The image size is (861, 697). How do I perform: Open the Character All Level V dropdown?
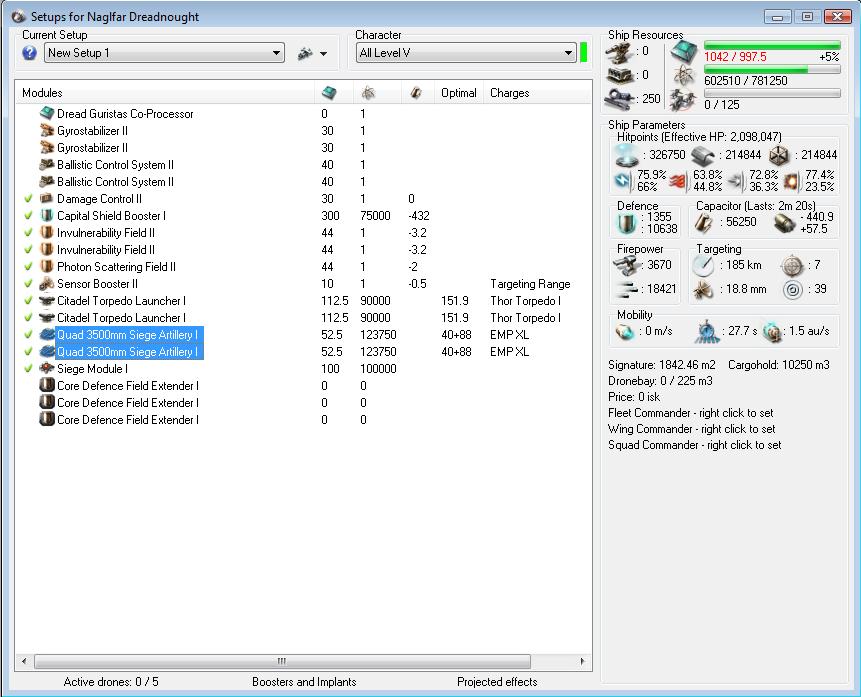pyautogui.click(x=466, y=53)
